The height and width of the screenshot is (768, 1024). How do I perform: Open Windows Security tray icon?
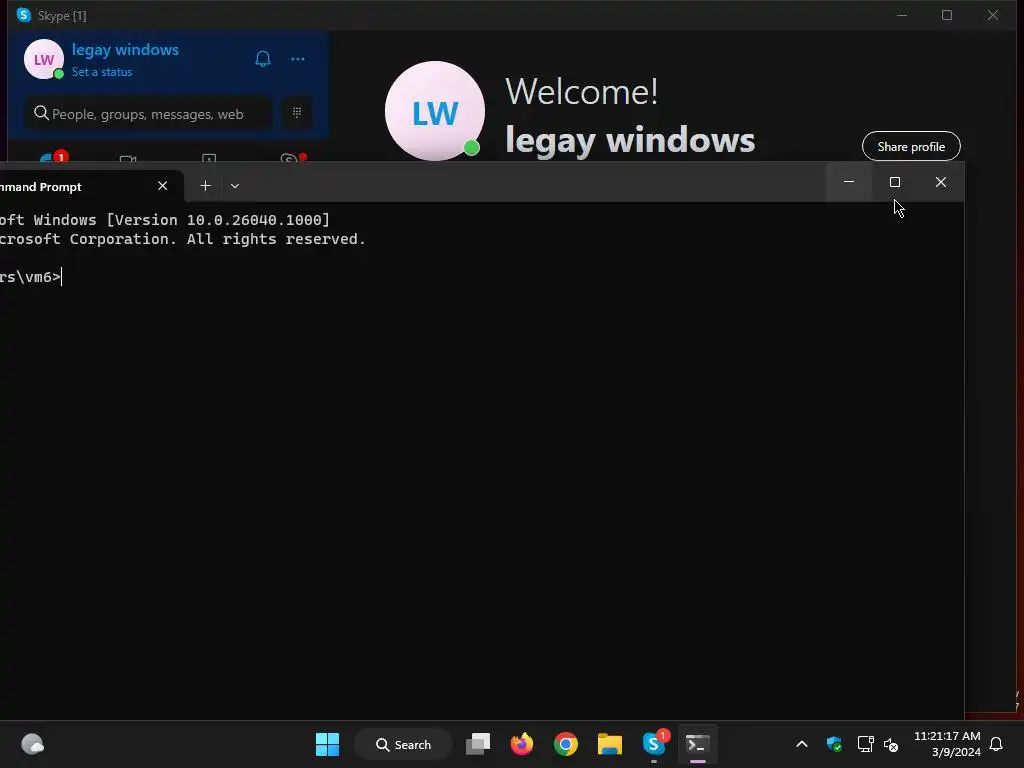[834, 744]
